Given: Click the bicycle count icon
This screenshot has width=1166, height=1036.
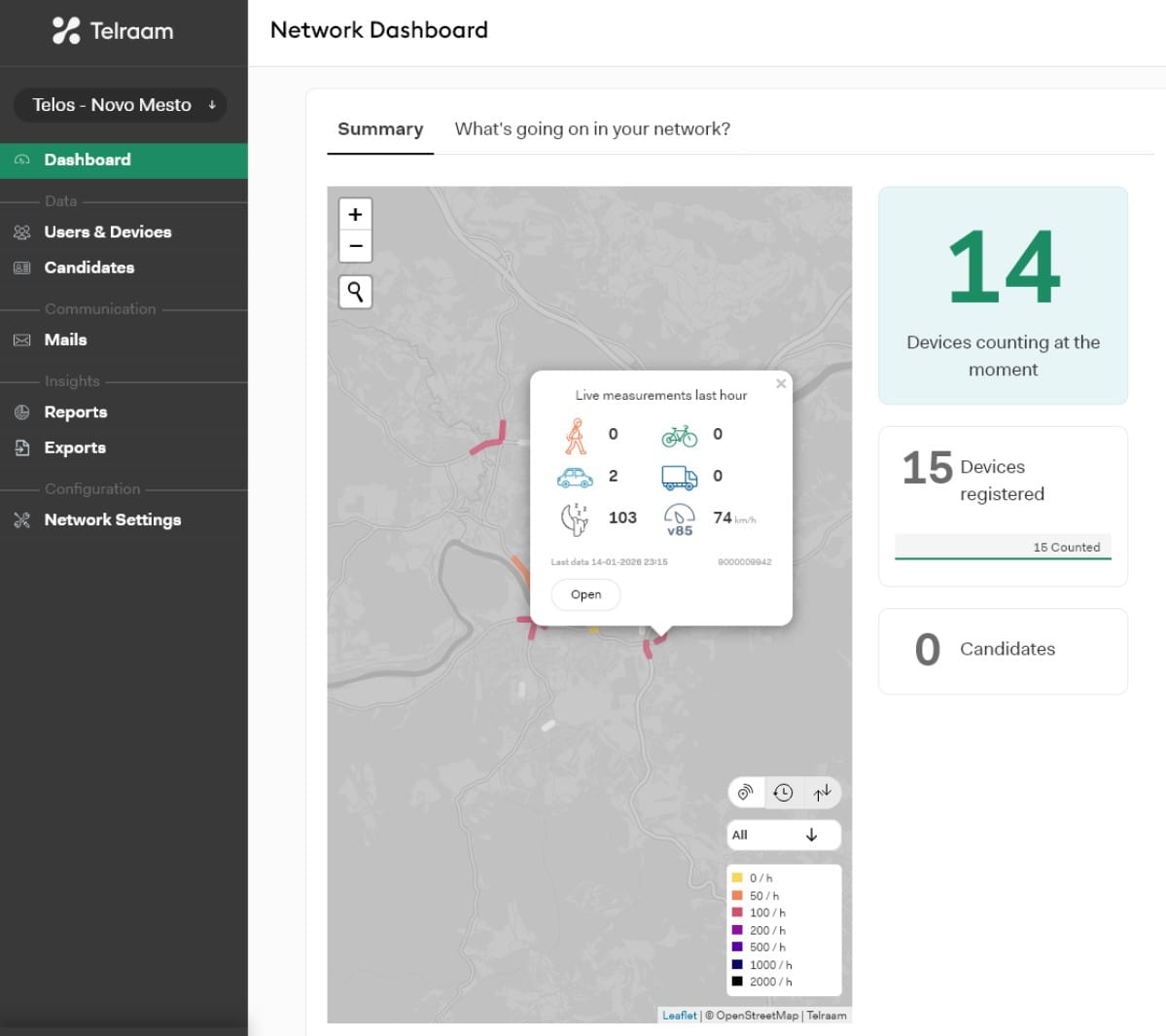Looking at the screenshot, I should point(680,435).
